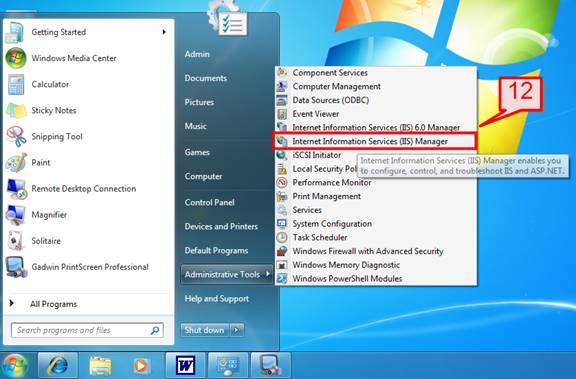
Task: Select Task Scheduler menu entry
Action: (320, 238)
